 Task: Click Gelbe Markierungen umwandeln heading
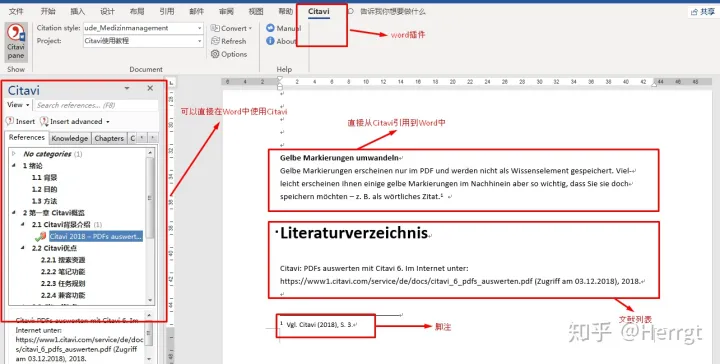(x=339, y=158)
